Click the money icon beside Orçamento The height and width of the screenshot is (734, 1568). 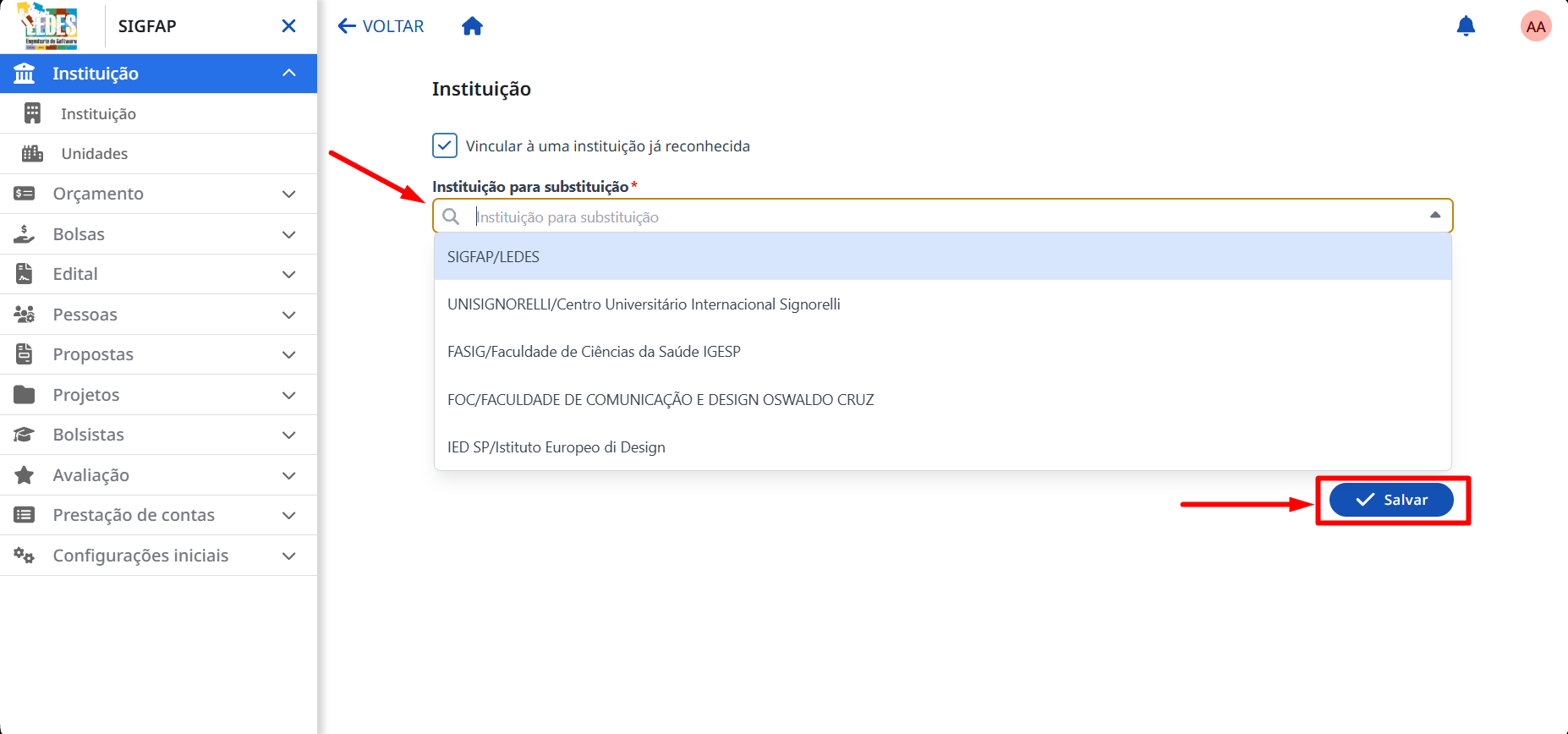coord(25,194)
